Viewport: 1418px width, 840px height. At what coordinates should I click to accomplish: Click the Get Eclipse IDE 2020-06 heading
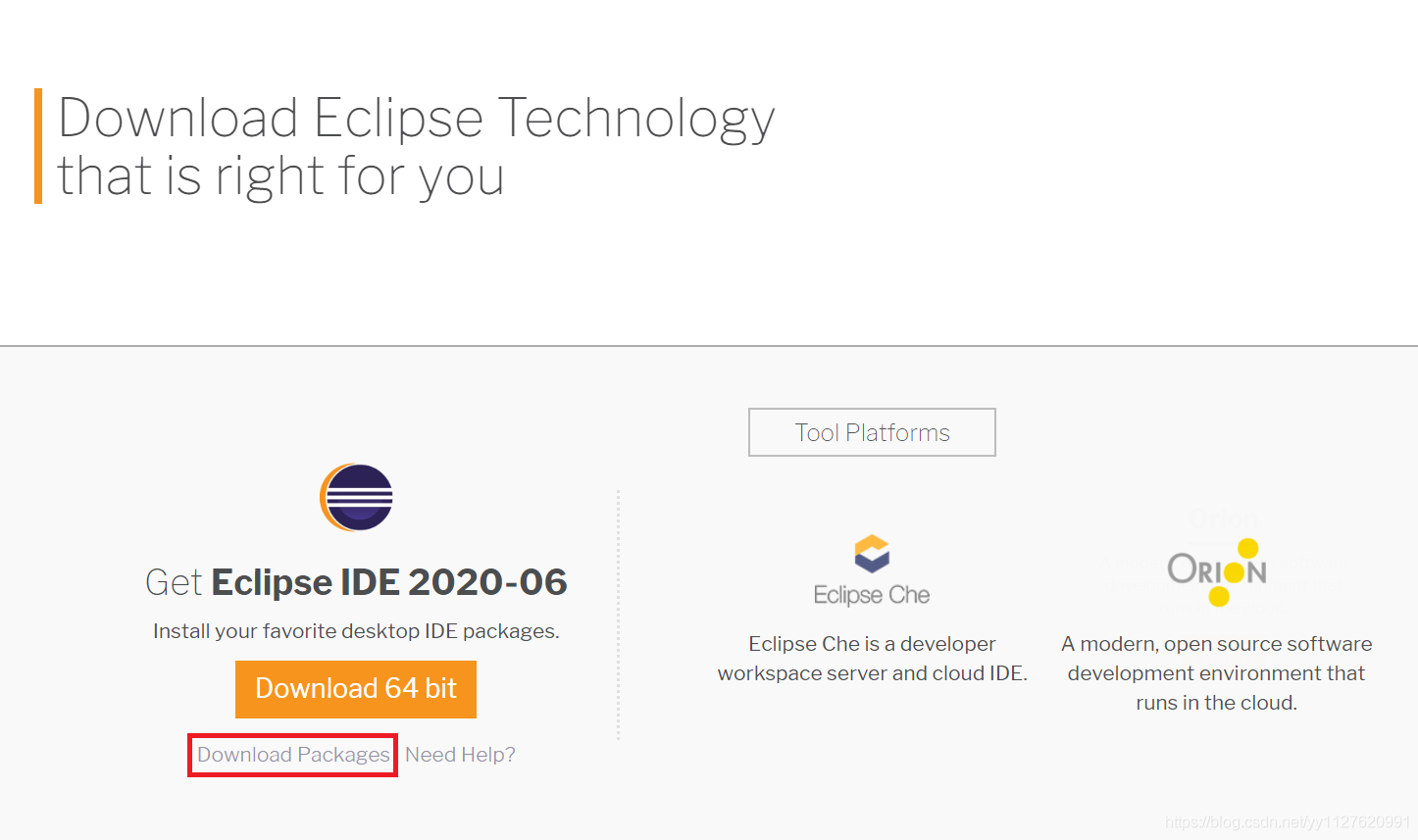click(x=356, y=582)
